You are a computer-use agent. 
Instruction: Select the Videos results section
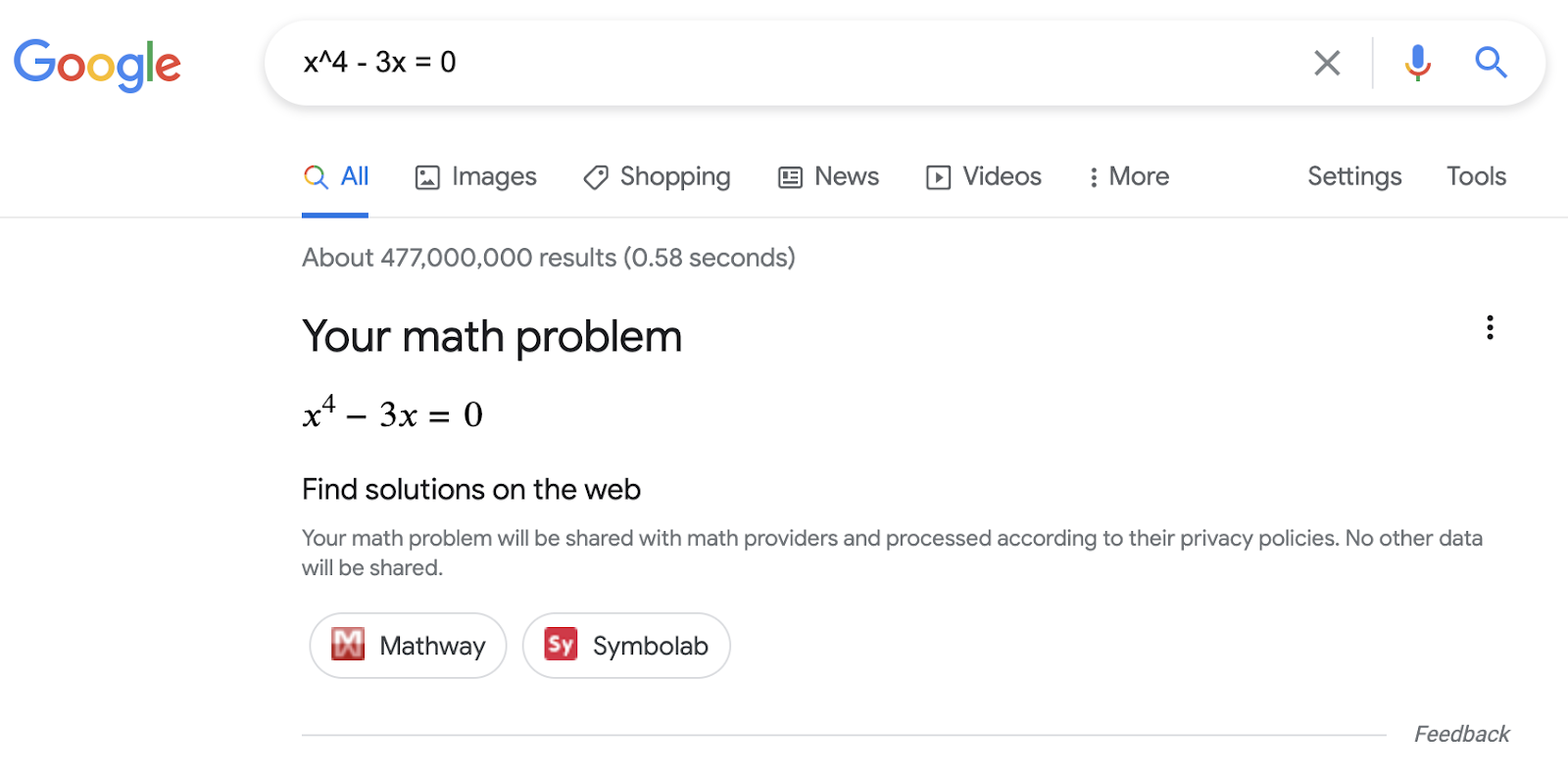982,177
